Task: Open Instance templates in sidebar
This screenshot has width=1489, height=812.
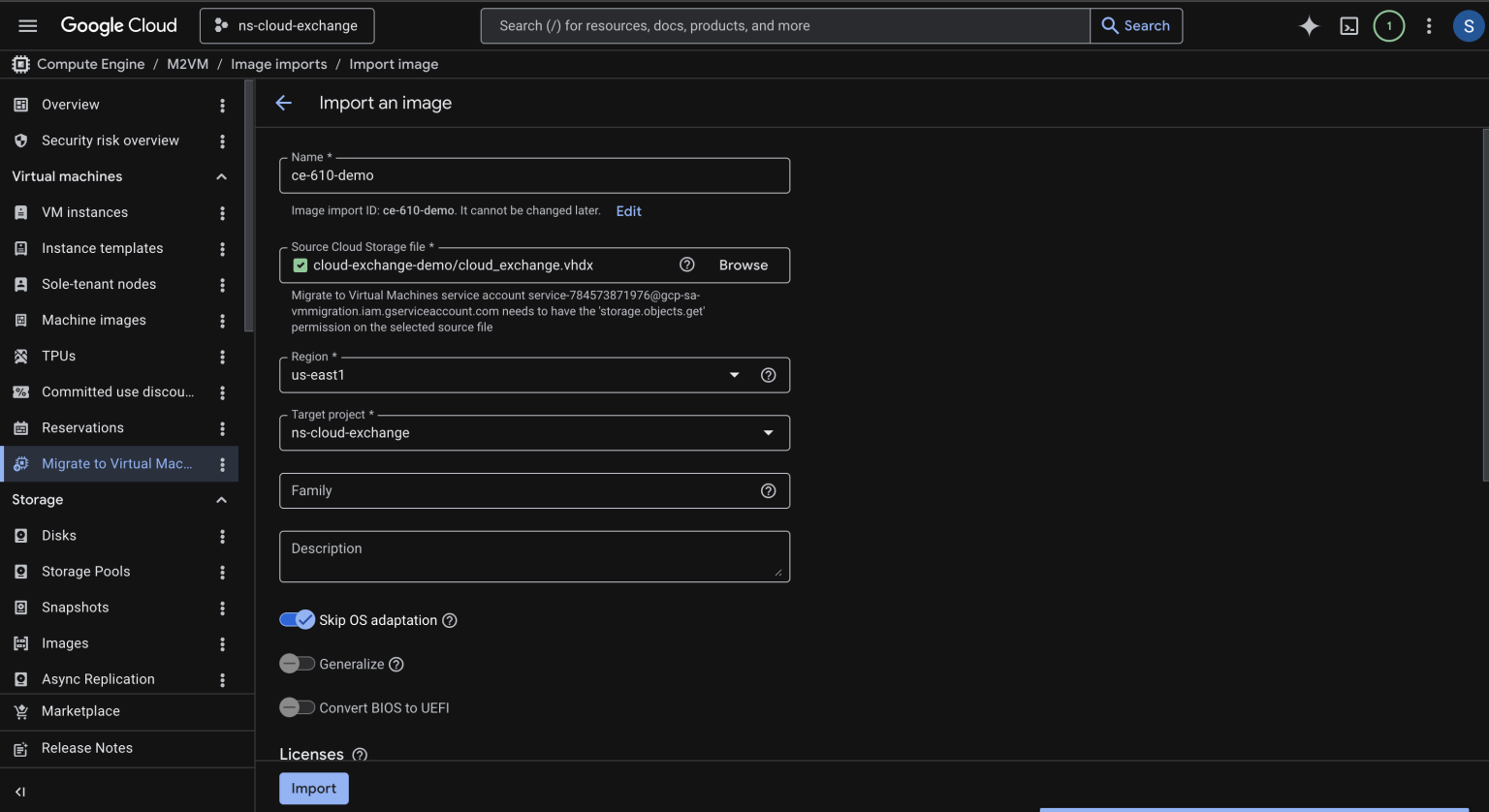Action: (102, 248)
